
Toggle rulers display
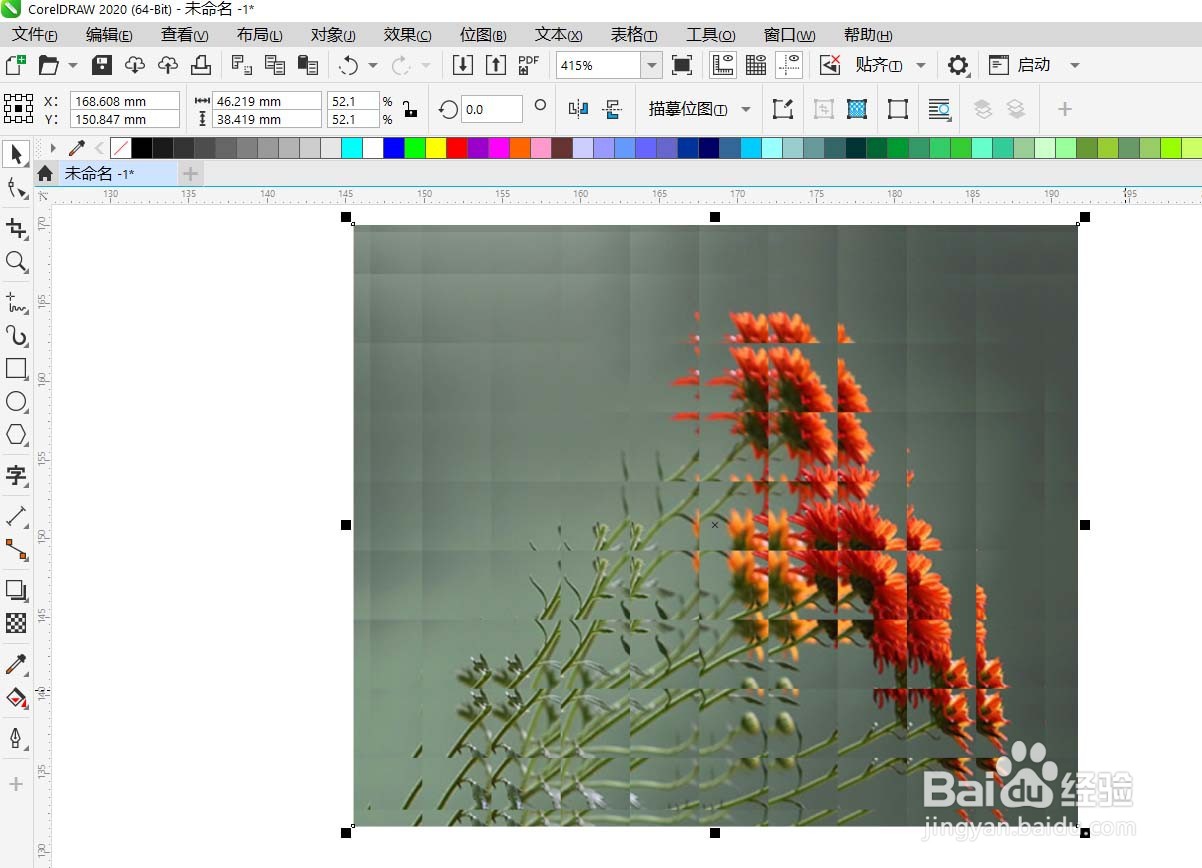tap(723, 65)
